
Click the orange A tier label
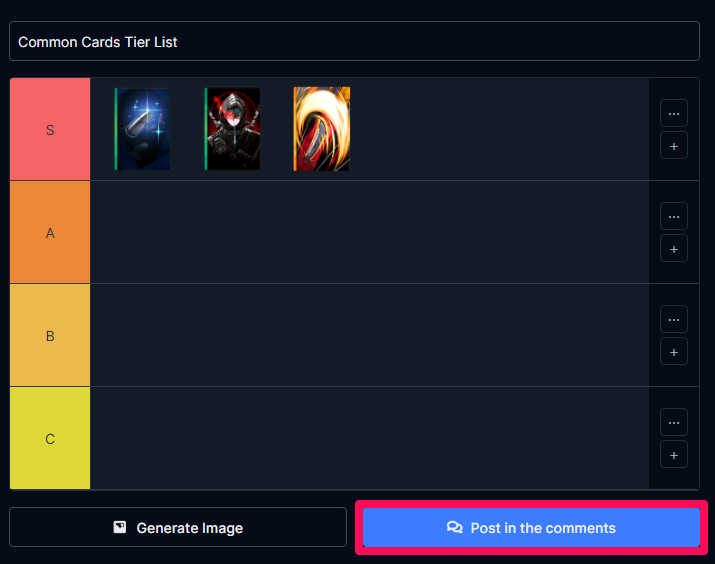(x=50, y=233)
